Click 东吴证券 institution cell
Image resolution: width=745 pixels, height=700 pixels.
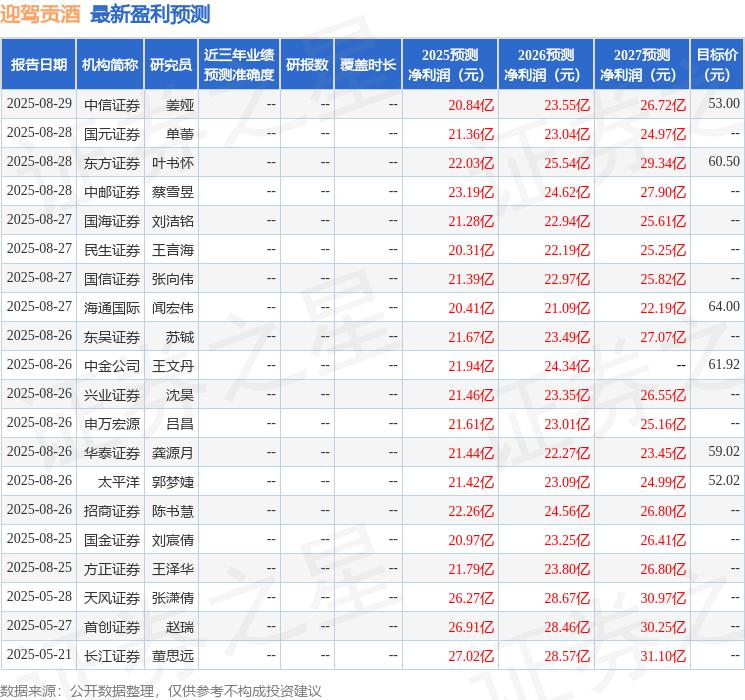112,337
